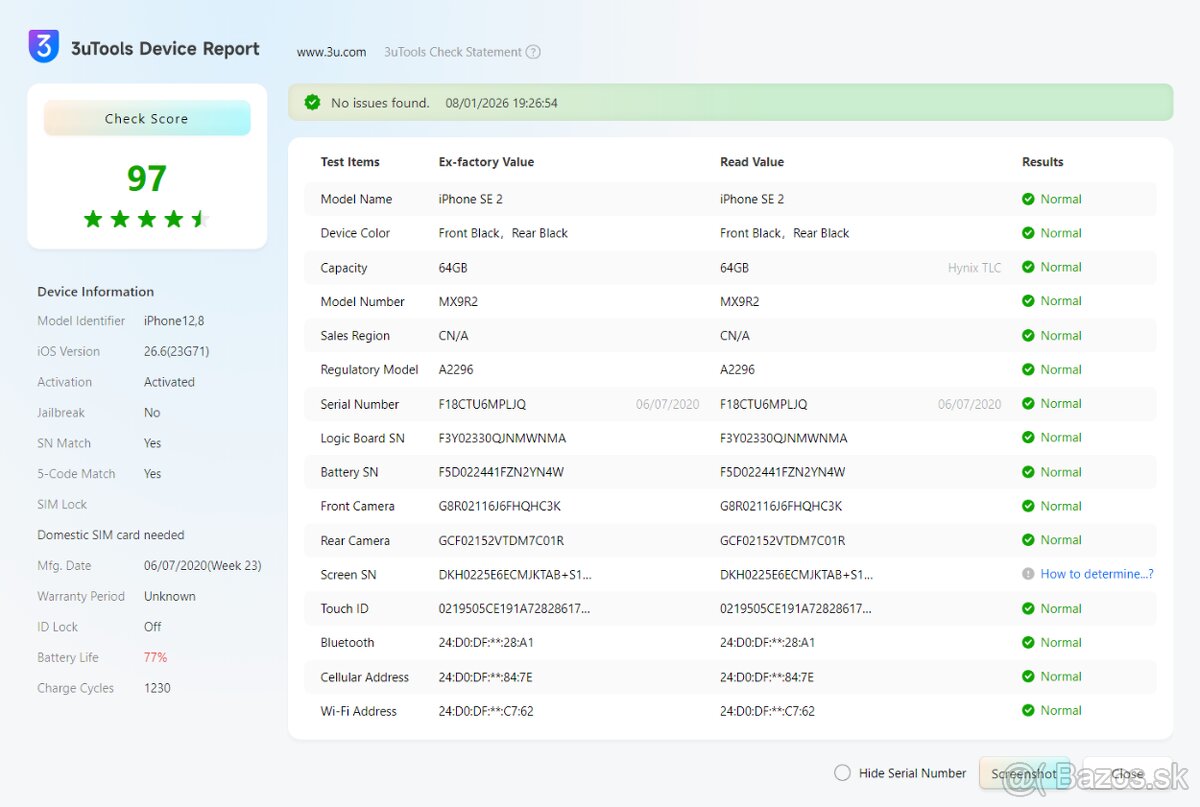Click the Close button
The width and height of the screenshot is (1200, 807).
click(1127, 773)
